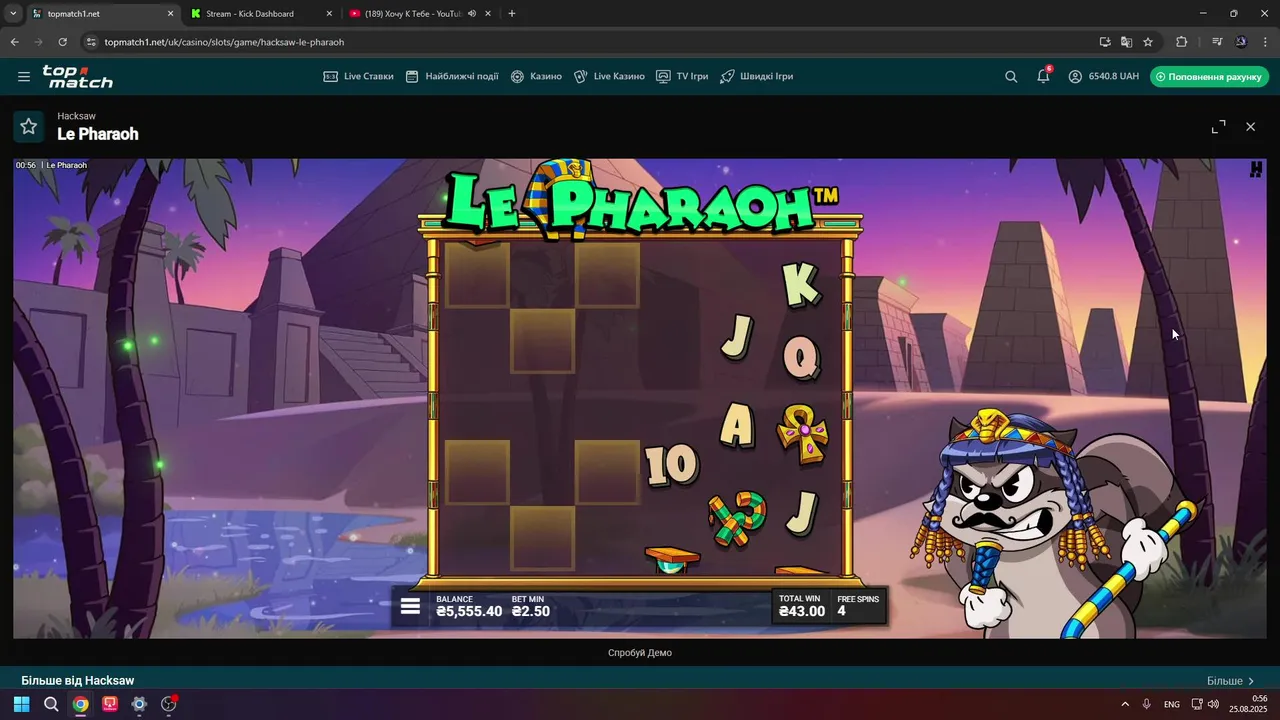1280x720 pixels.
Task: Click ENG language indicator
Action: pos(1172,704)
